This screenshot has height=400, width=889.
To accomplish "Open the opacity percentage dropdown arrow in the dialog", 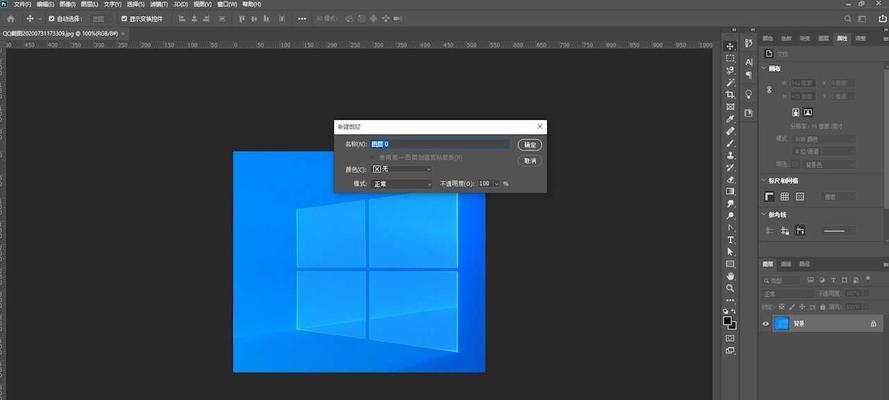I will click(497, 184).
